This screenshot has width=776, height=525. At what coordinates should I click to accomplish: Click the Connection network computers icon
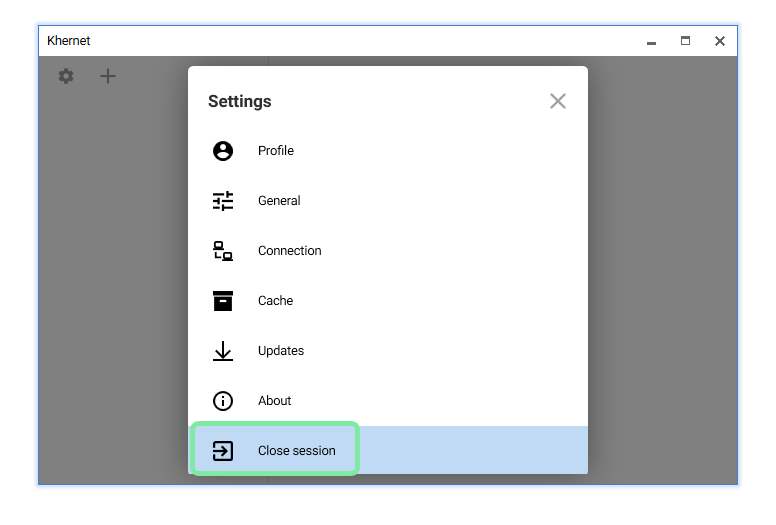click(x=223, y=251)
